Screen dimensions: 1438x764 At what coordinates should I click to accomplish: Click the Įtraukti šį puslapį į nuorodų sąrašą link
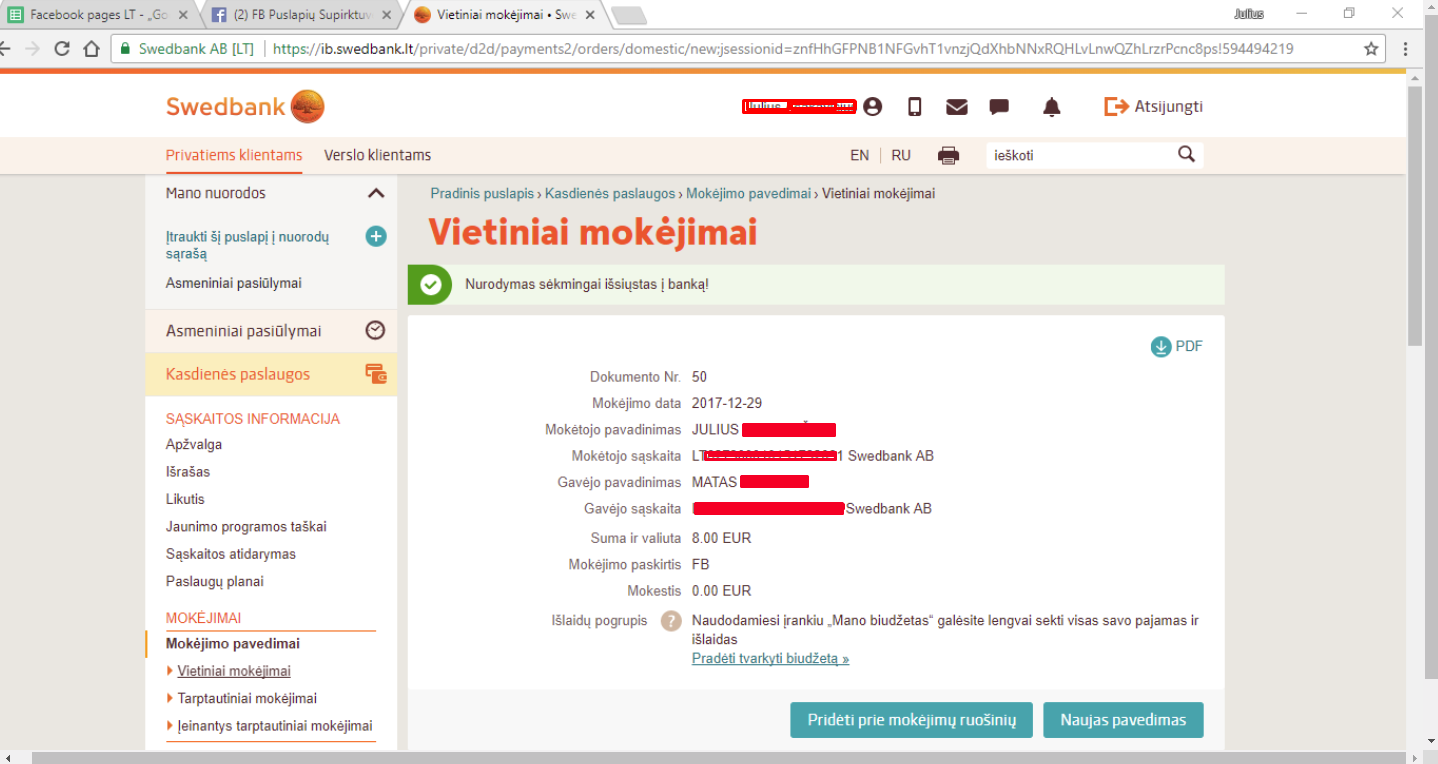pos(247,245)
